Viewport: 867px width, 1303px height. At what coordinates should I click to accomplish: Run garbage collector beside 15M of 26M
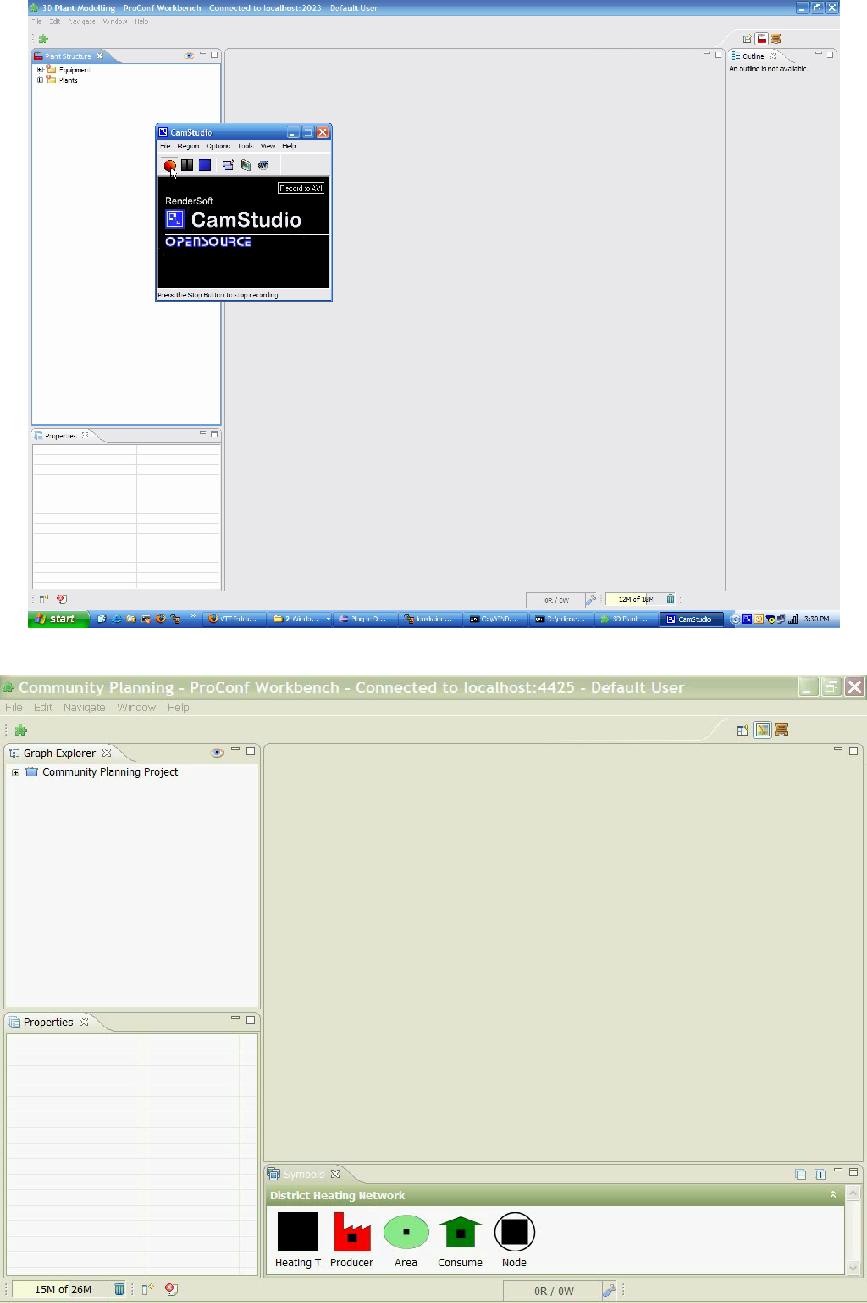[x=119, y=1290]
